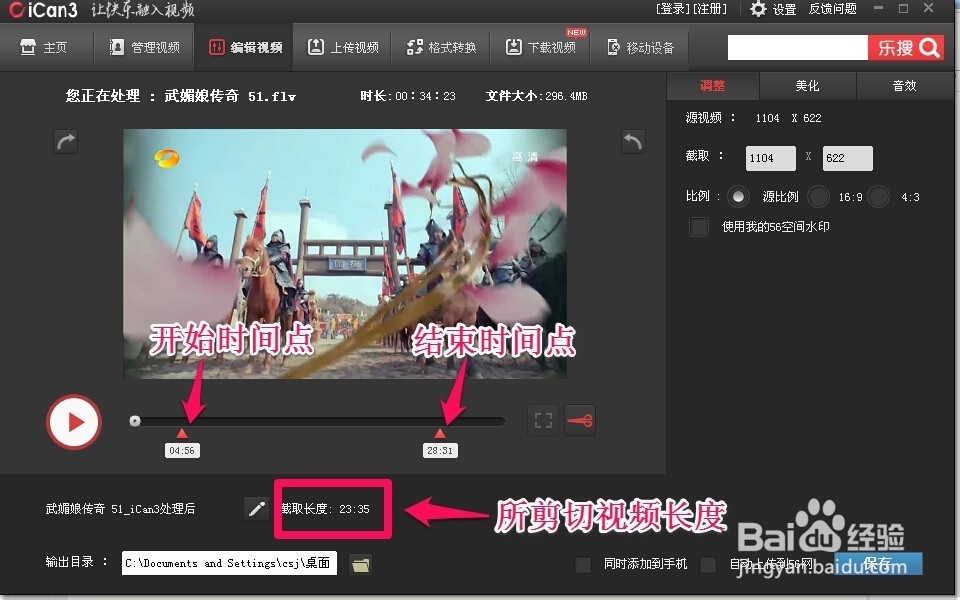Viewport: 960px width, 600px height.
Task: Click the blue 保存 save button
Action: point(879,563)
